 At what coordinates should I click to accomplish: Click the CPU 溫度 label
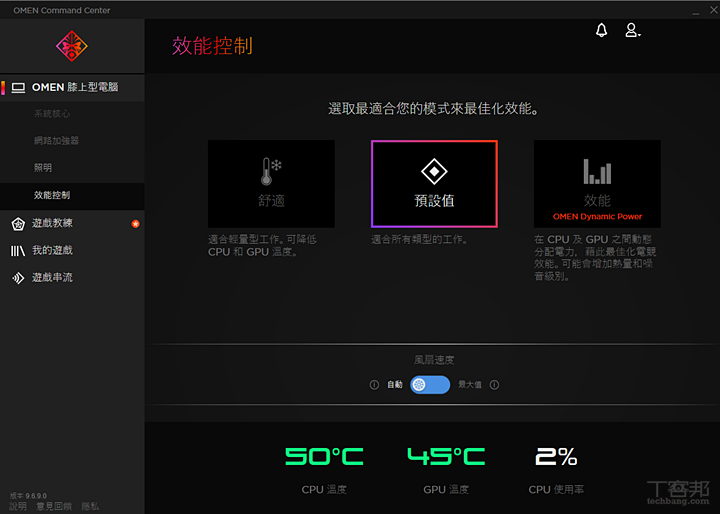pos(324,490)
